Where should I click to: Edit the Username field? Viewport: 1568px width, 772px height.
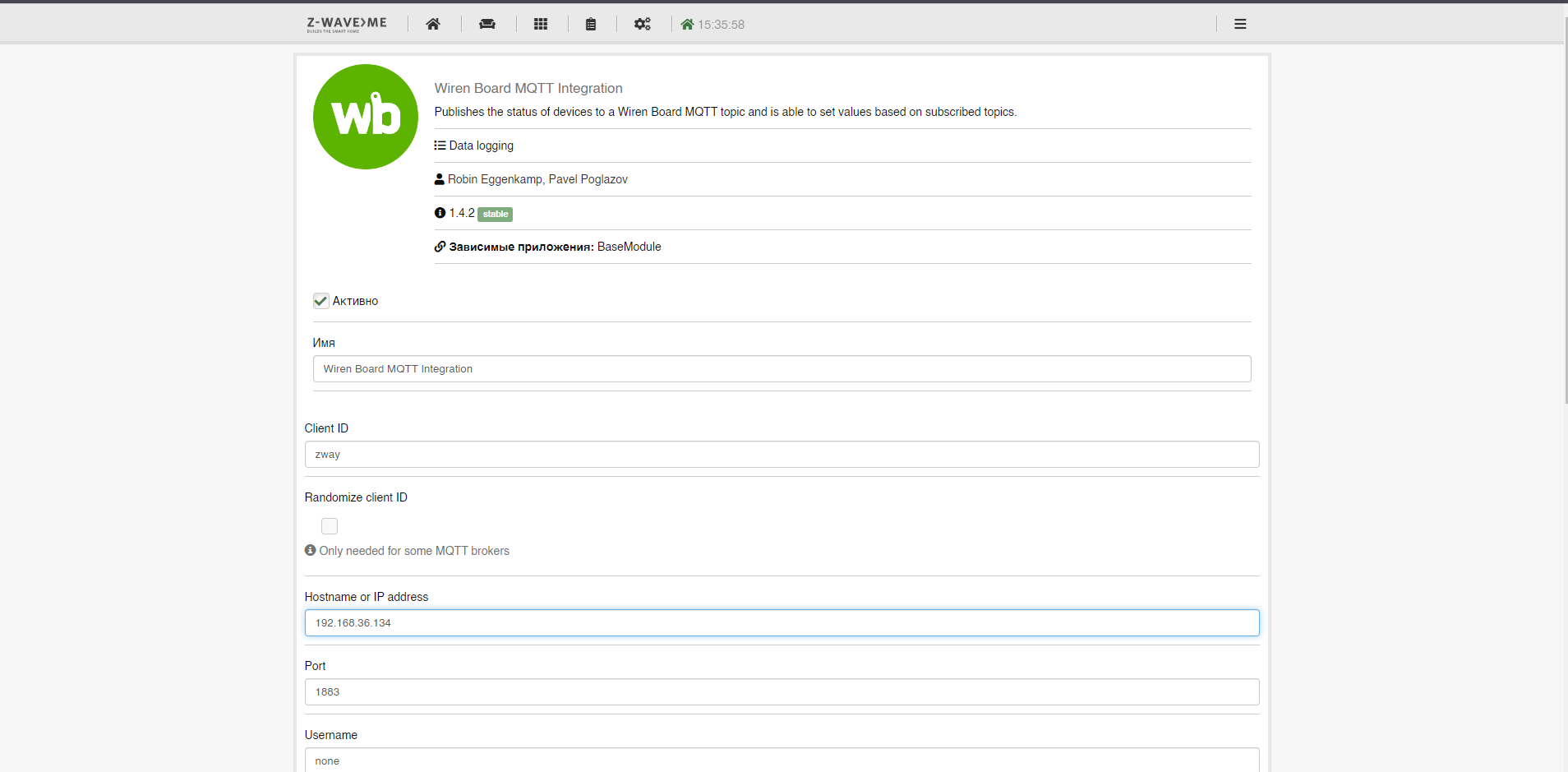tap(782, 760)
